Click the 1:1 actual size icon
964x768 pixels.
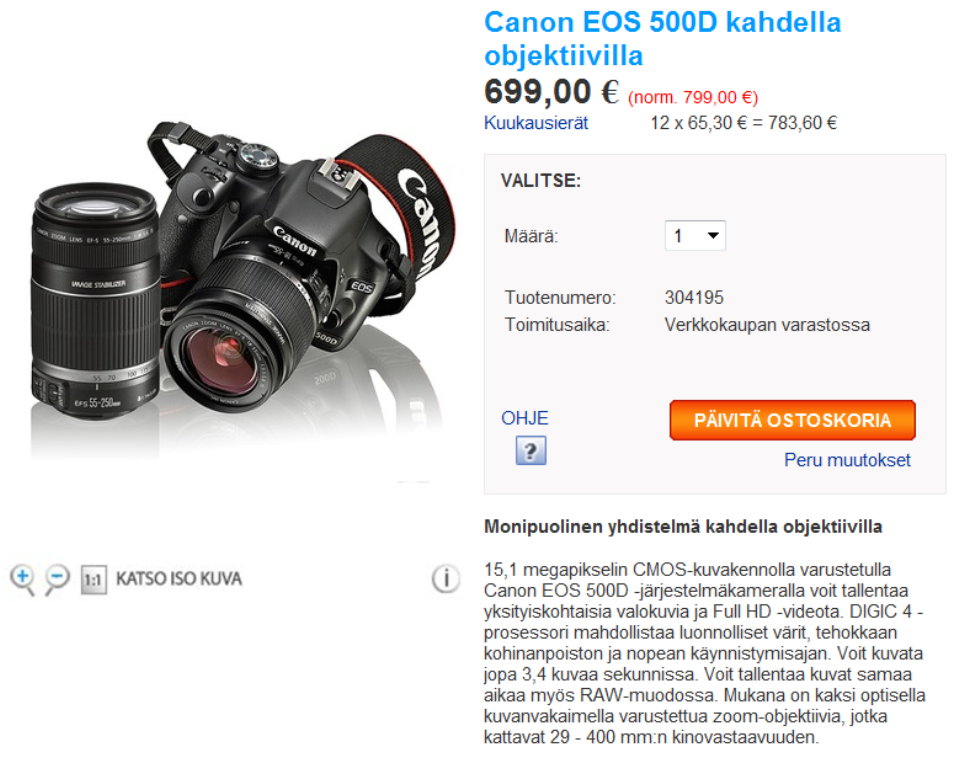[x=93, y=580]
